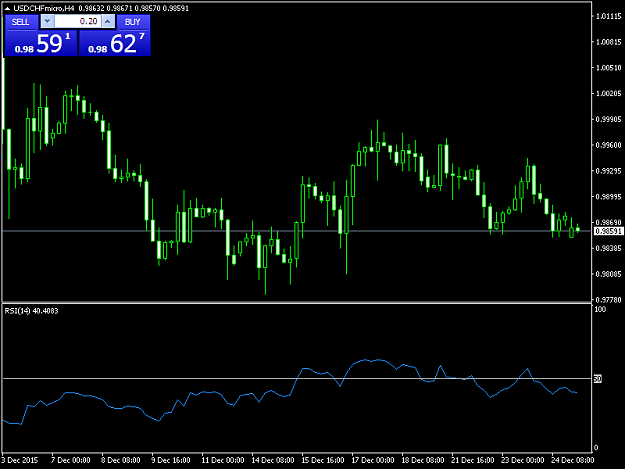Click price scale label 1.00205
This screenshot has height=469, width=625.
(609, 93)
